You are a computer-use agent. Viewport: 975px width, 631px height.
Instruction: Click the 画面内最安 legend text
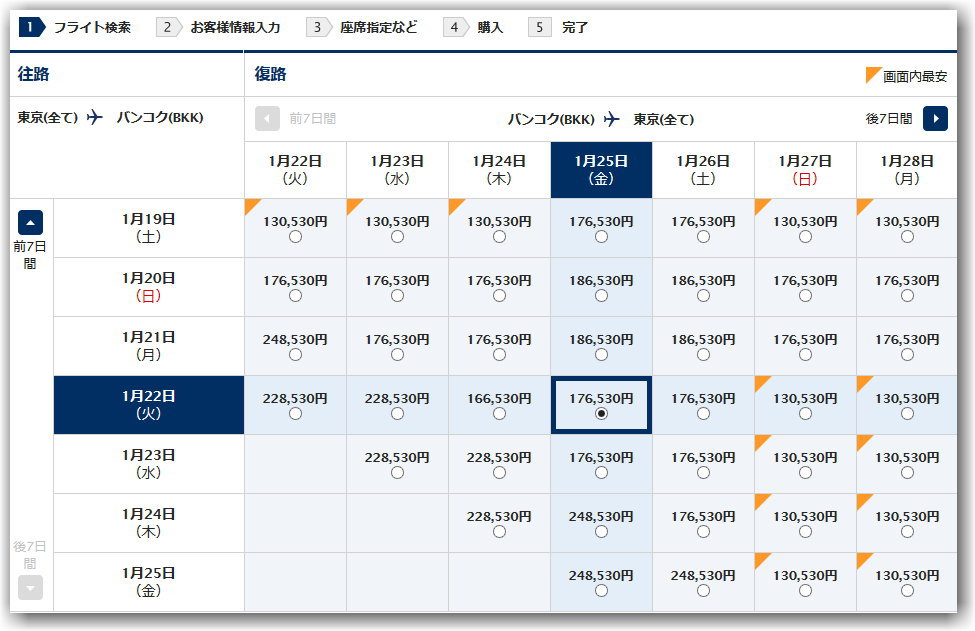915,76
